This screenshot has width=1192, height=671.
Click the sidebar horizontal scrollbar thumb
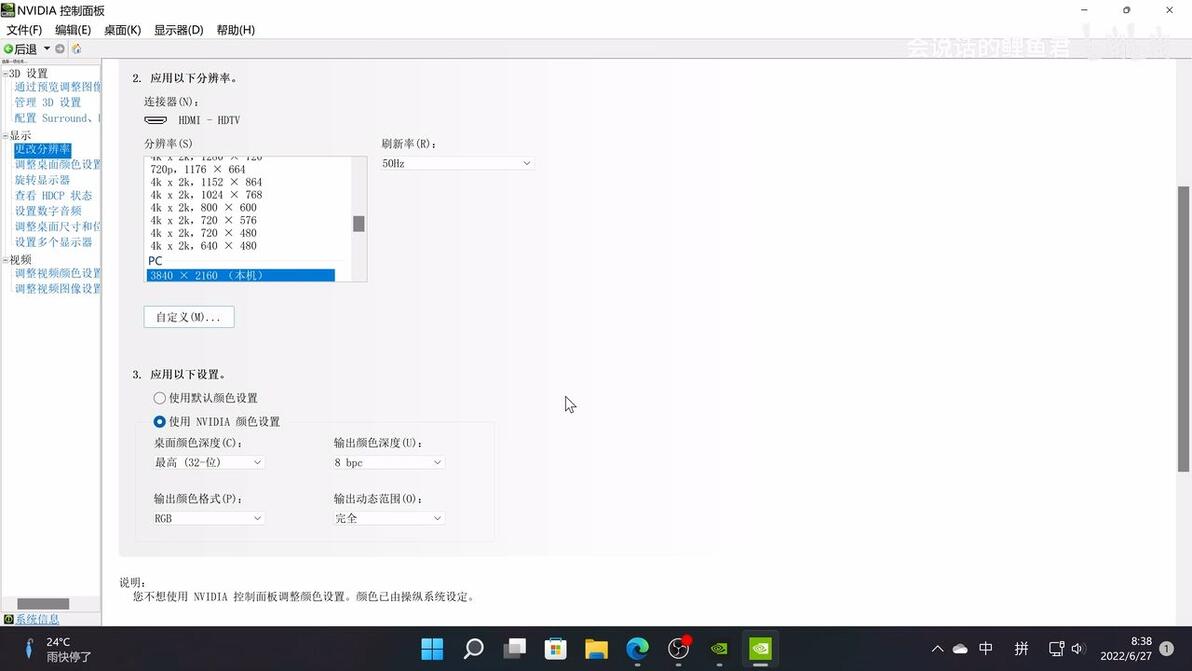pos(43,603)
